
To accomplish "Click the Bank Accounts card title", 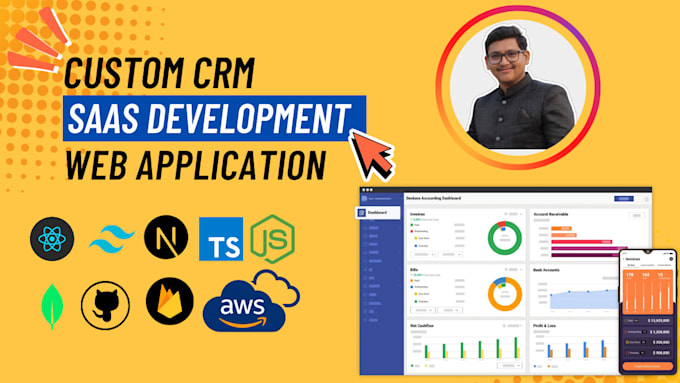I will click(546, 270).
